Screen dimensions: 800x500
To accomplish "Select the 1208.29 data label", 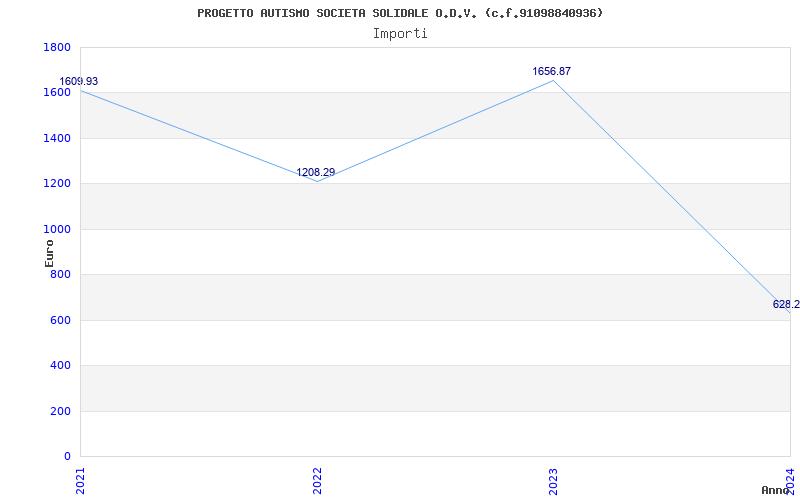I will [x=315, y=172].
